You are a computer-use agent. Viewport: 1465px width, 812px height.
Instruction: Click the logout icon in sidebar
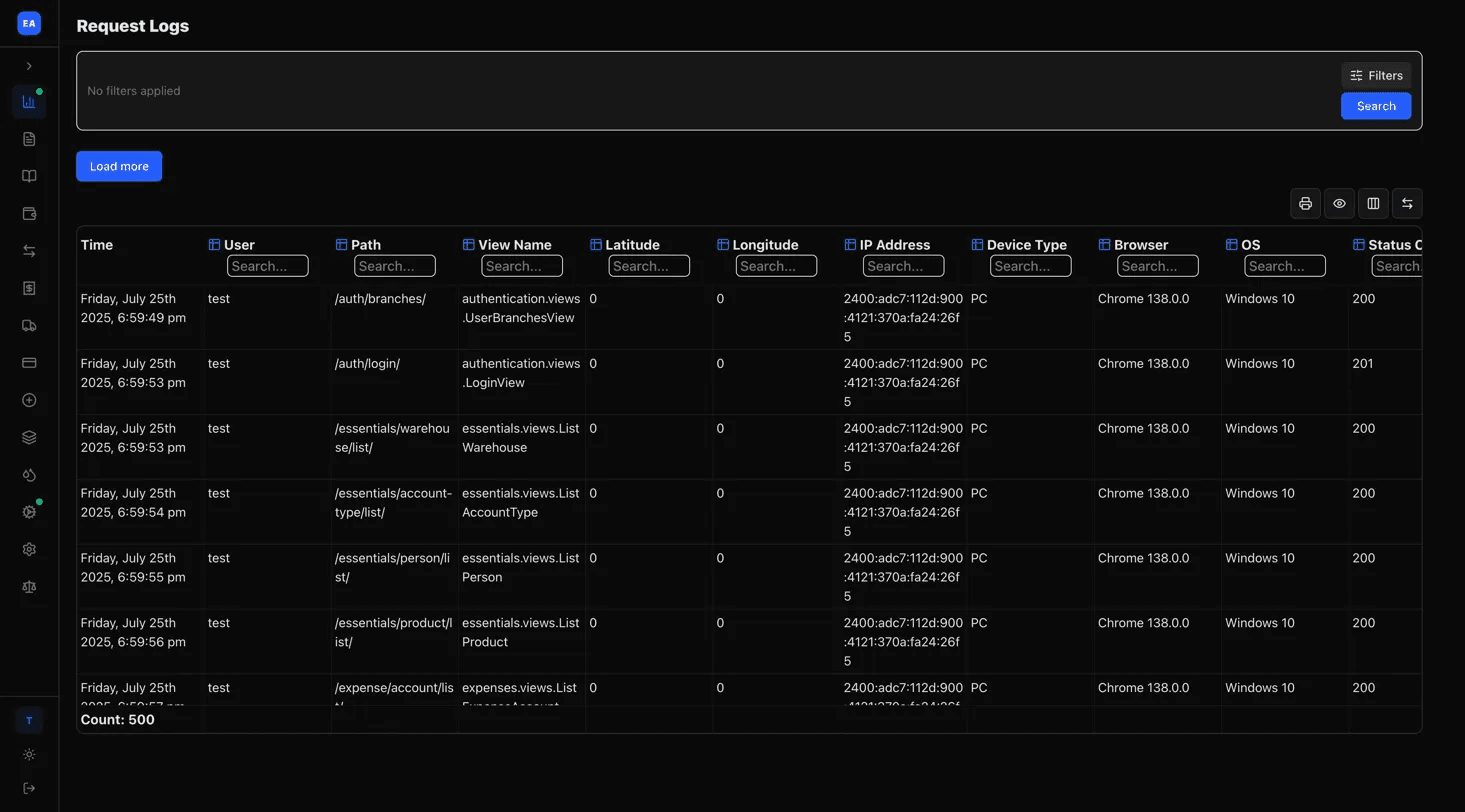pos(29,788)
